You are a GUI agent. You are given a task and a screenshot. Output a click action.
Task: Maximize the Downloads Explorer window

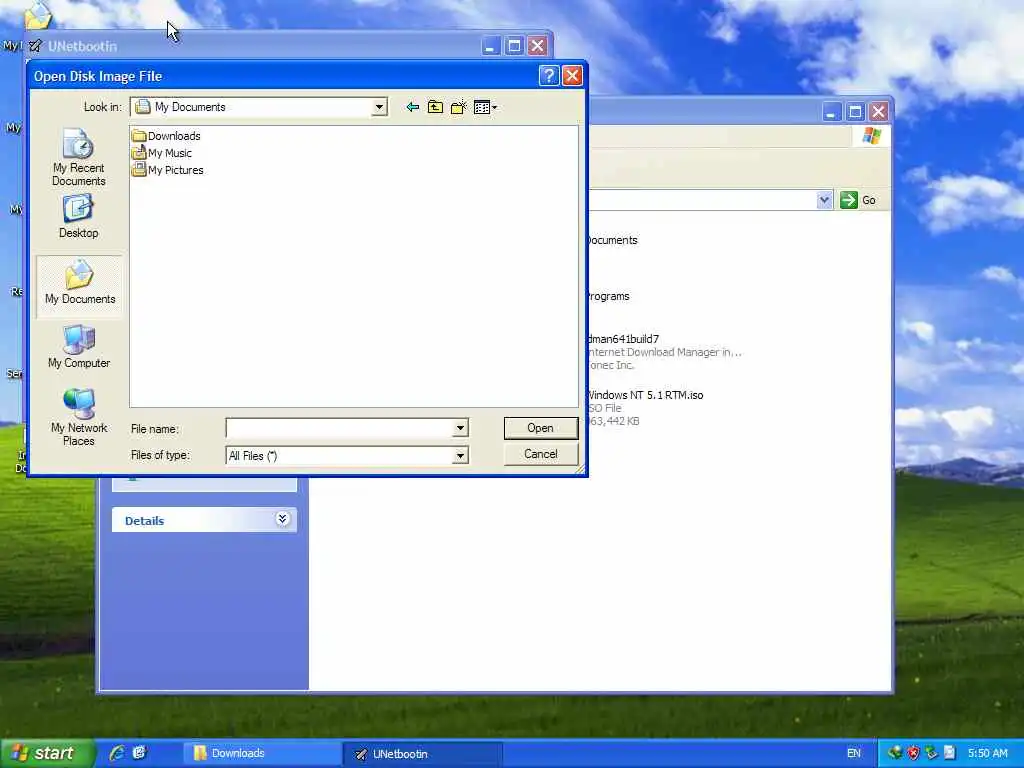(x=855, y=112)
